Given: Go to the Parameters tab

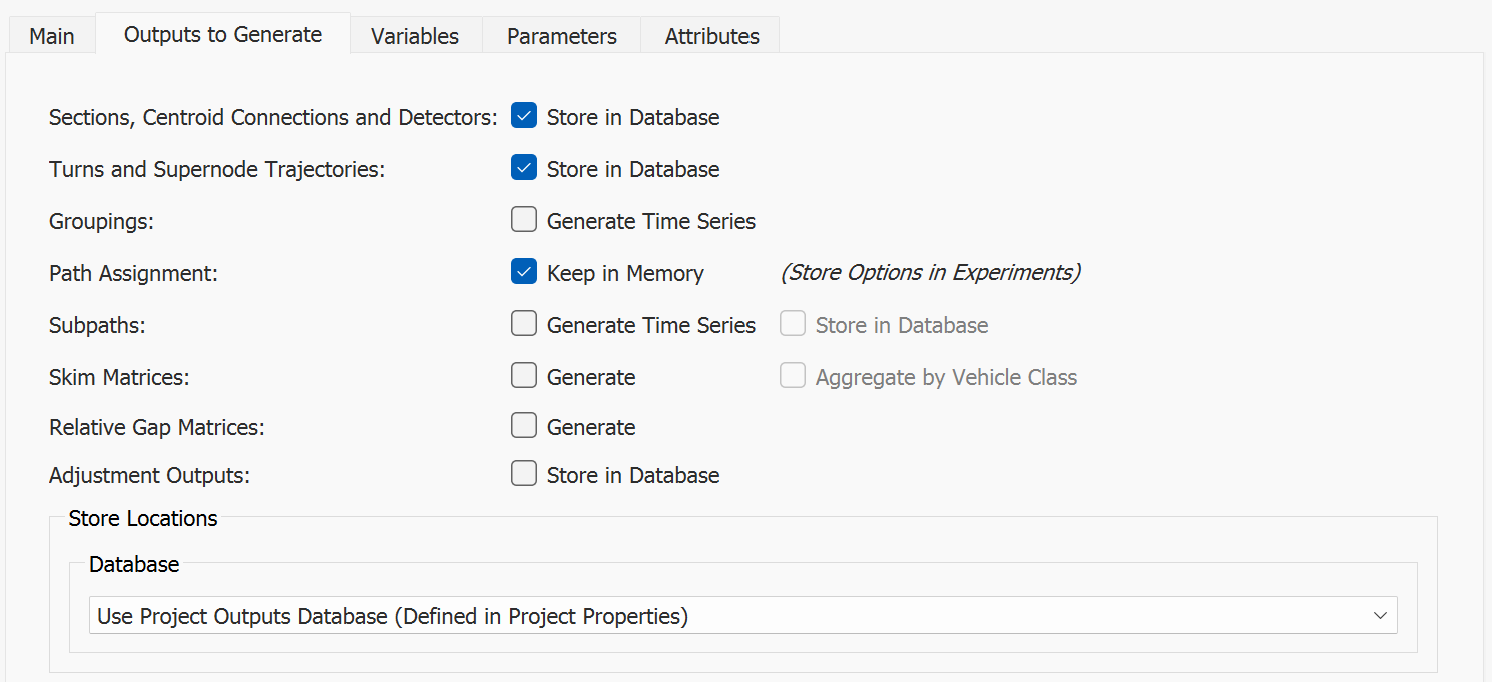Looking at the screenshot, I should [561, 36].
